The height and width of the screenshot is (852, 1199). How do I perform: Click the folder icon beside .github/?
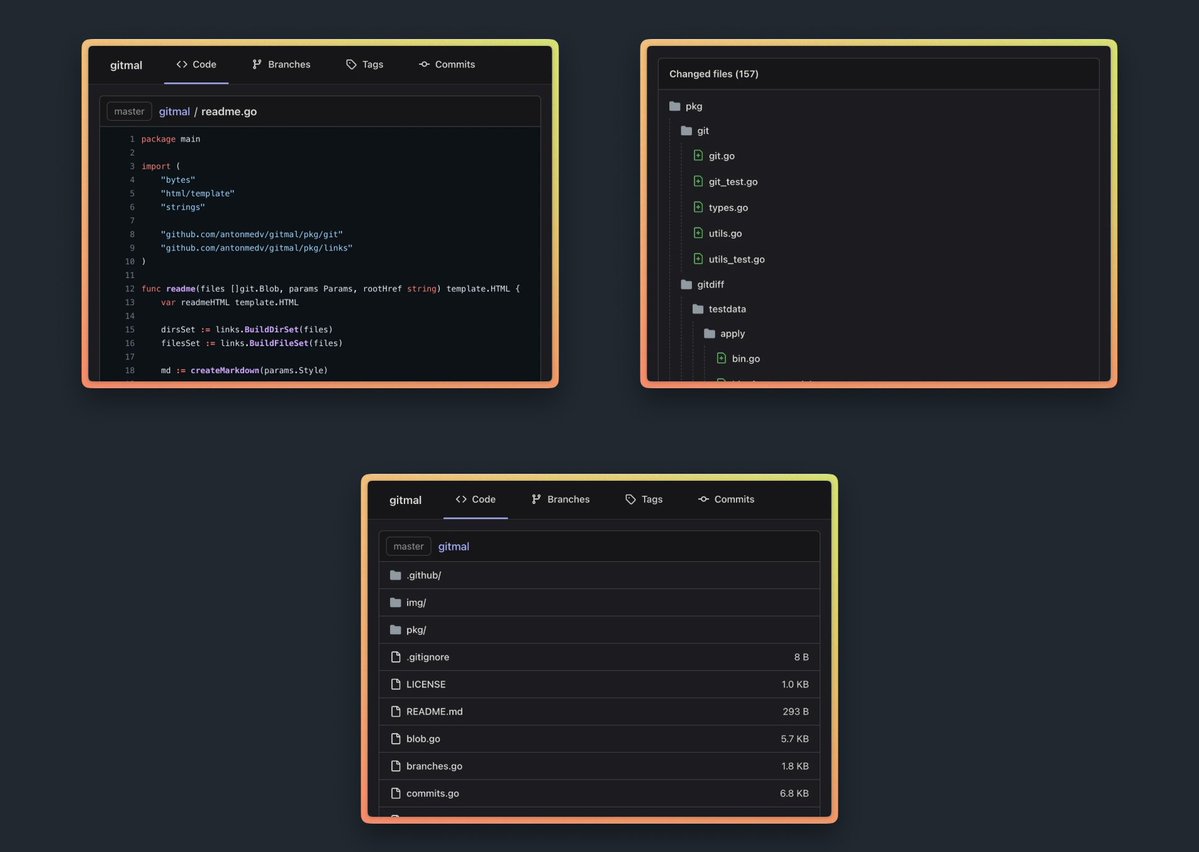pos(396,575)
